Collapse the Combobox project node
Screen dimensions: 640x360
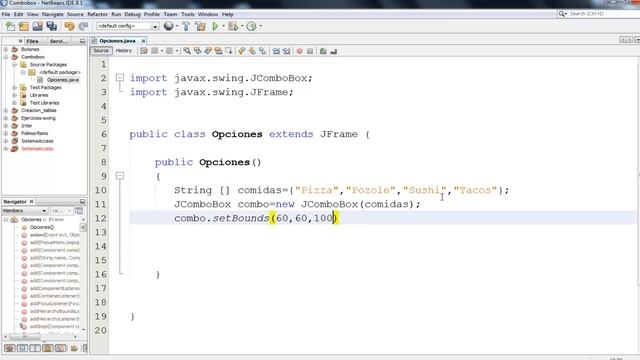(x=6, y=57)
